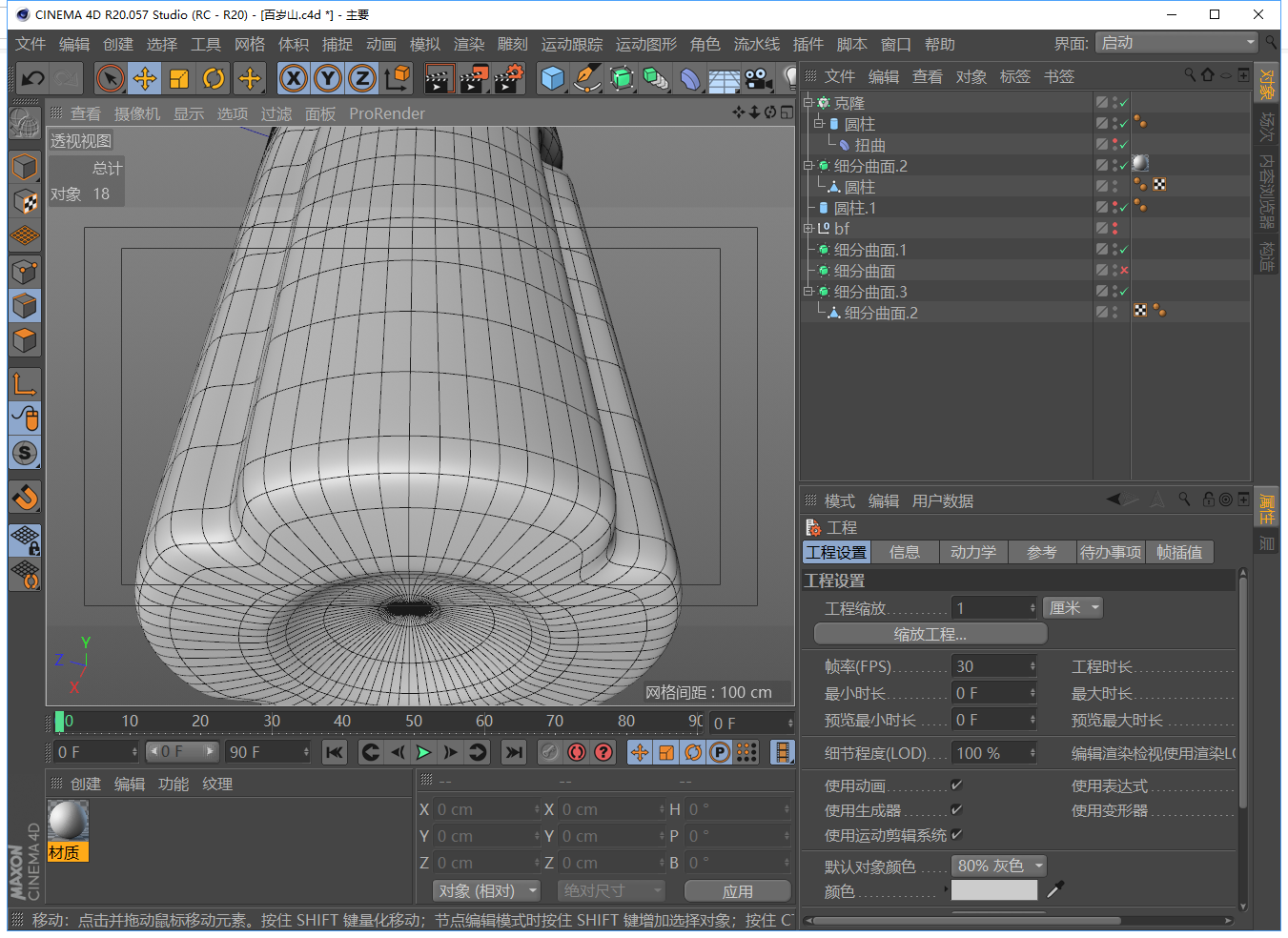1288x938 pixels.
Task: Click the Cube primitive icon in toolbar
Action: pos(553,78)
